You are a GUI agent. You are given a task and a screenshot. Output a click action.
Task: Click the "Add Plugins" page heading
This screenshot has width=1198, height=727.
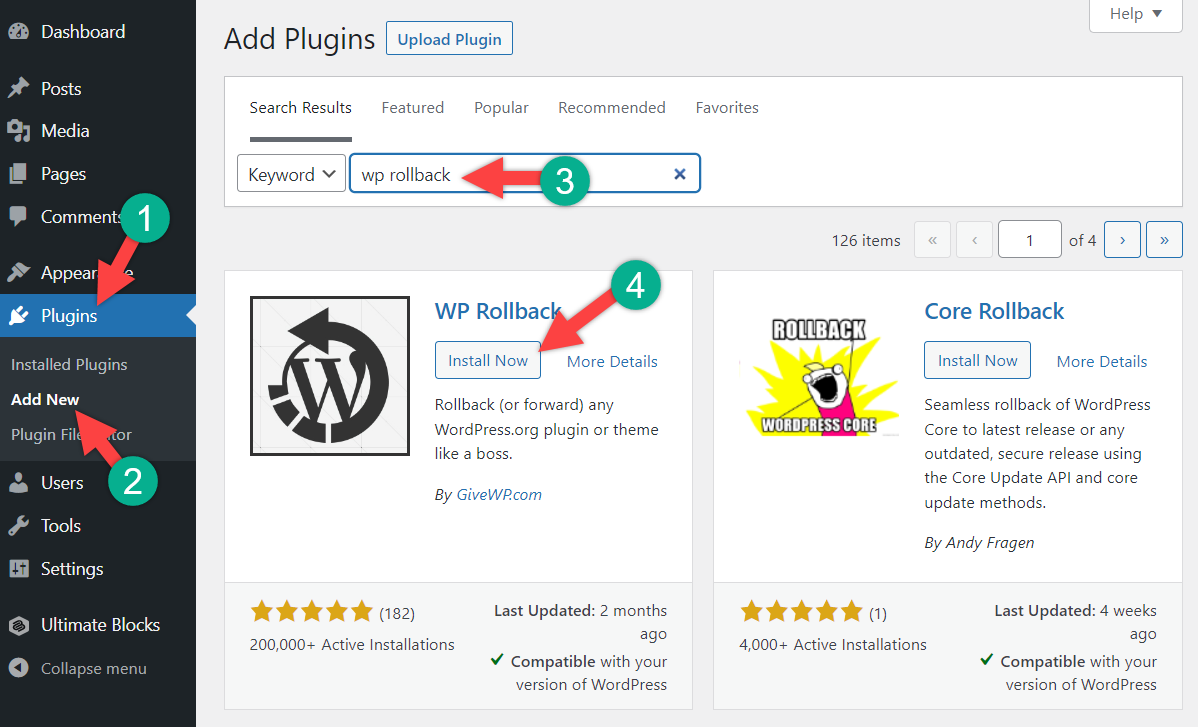coord(300,39)
